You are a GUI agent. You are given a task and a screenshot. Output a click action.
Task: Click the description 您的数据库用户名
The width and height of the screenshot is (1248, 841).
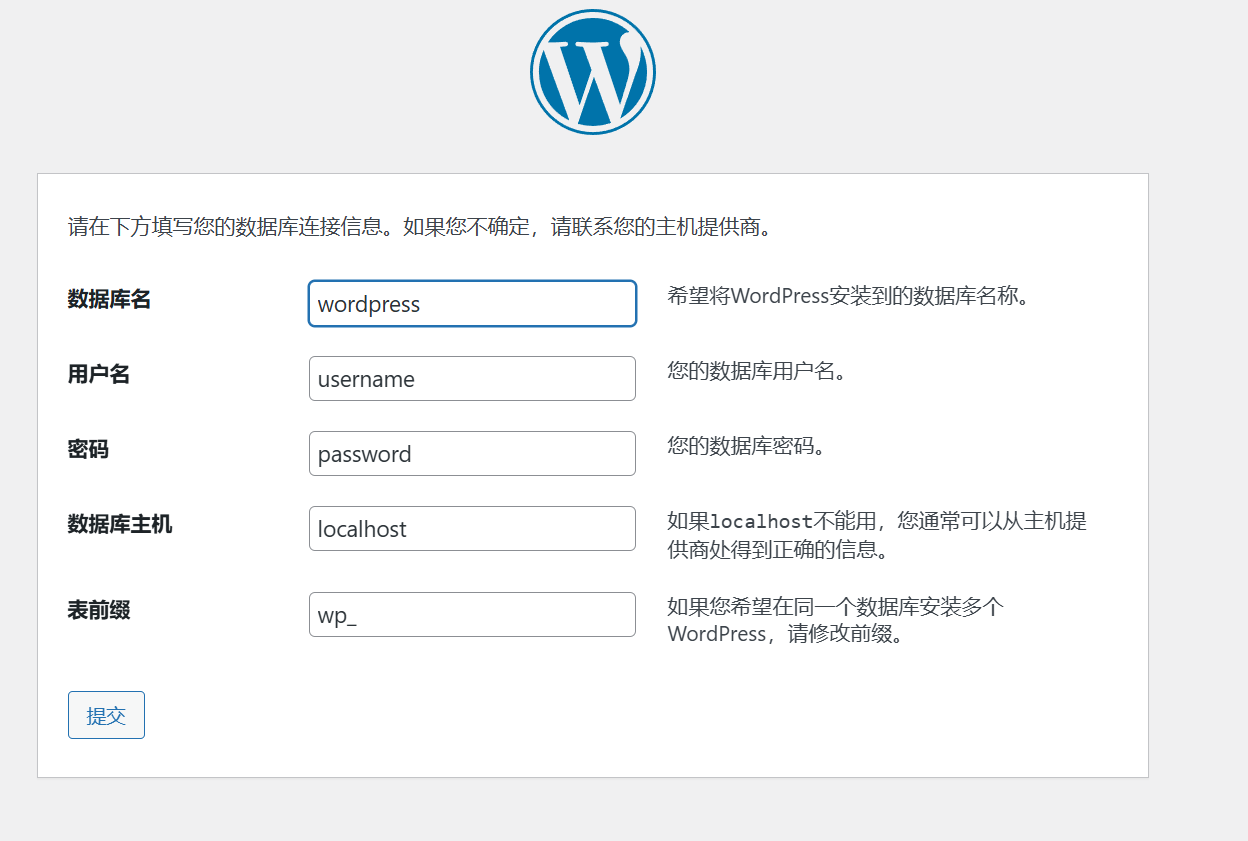(757, 371)
